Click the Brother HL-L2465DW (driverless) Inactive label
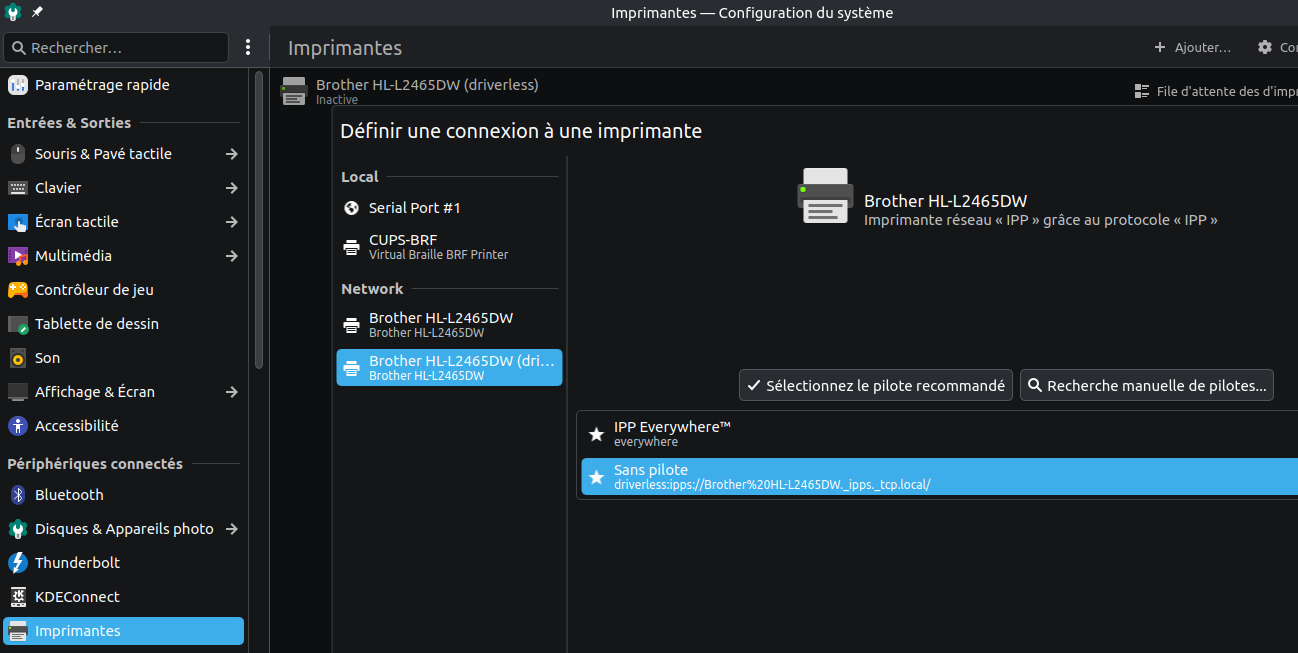The height and width of the screenshot is (653, 1298). 428,91
